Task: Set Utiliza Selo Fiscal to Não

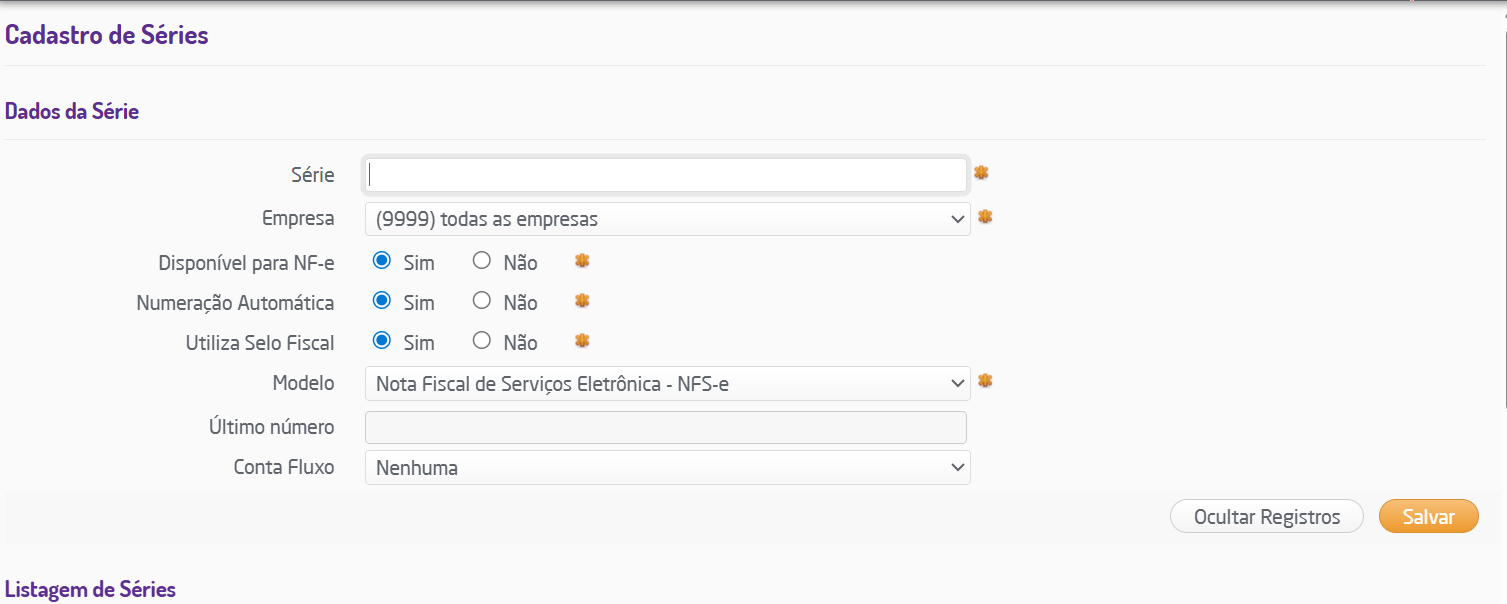Action: pos(482,341)
